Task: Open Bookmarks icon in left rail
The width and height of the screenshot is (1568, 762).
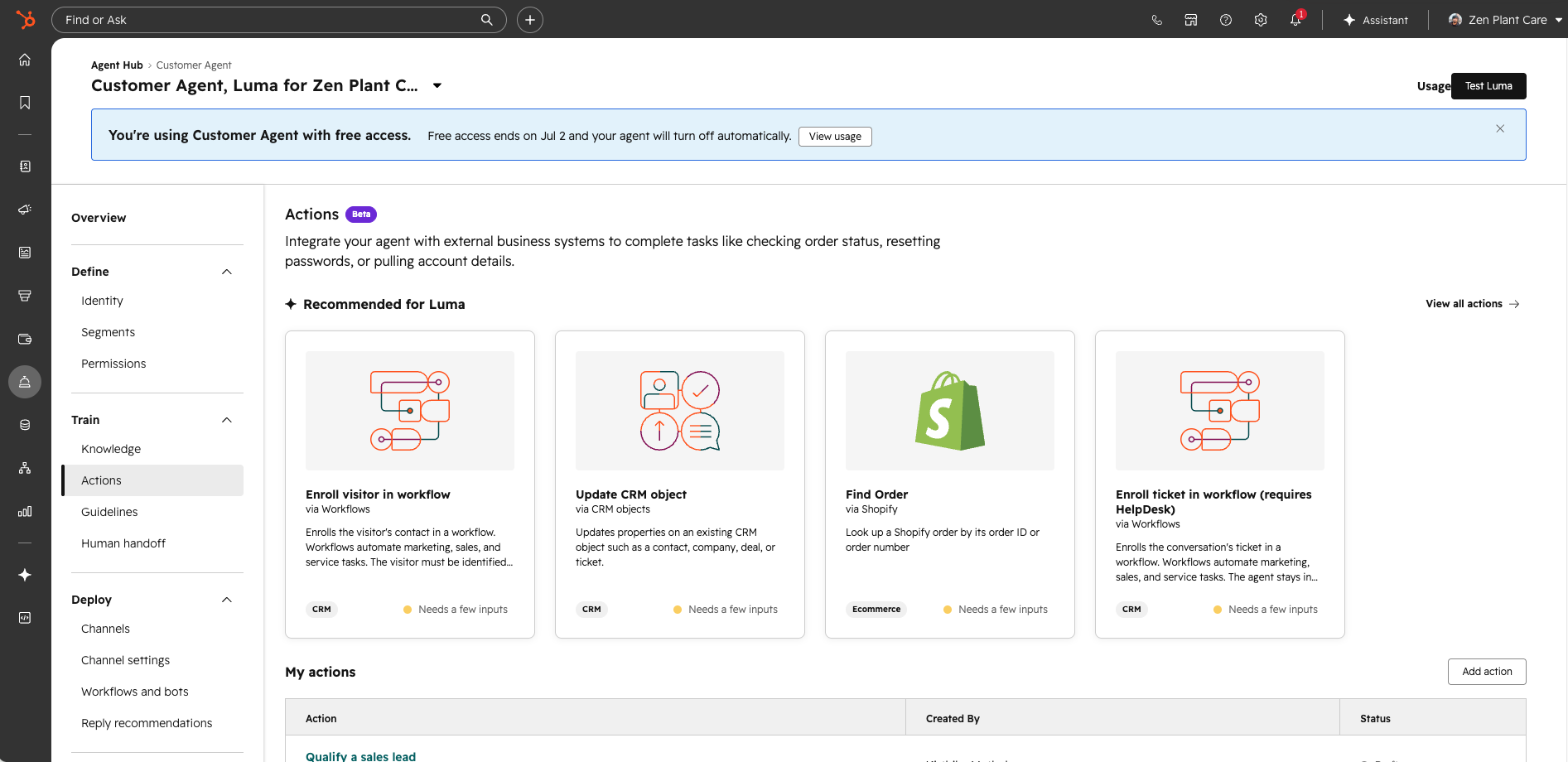Action: pos(25,103)
